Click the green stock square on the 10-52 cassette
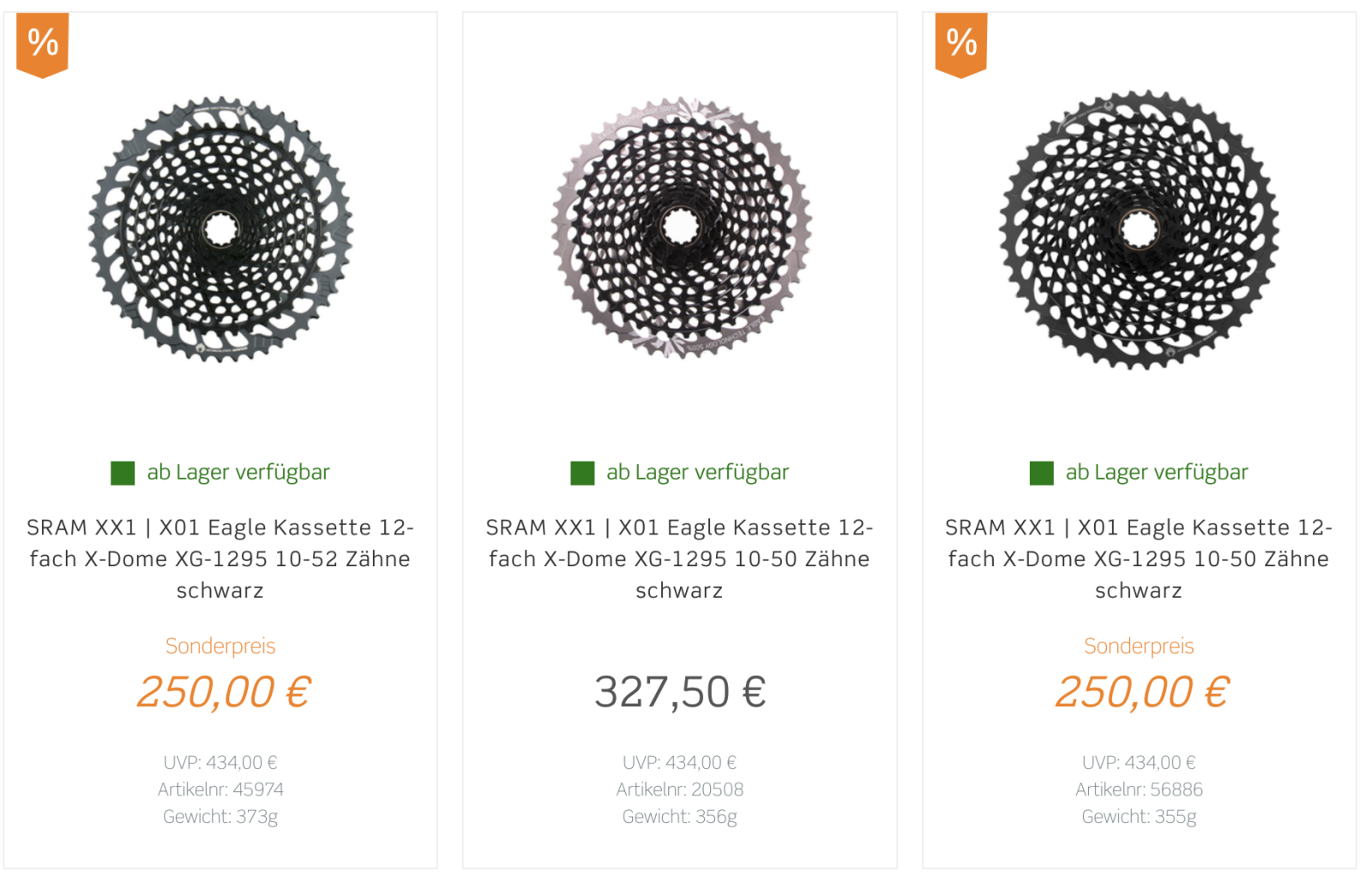This screenshot has height=882, width=1372. coord(123,473)
